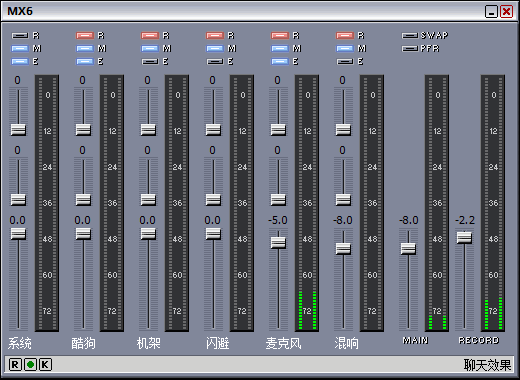This screenshot has width=520, height=380.
Task: Toggle the E button on 系统 channel
Action: coord(20,61)
